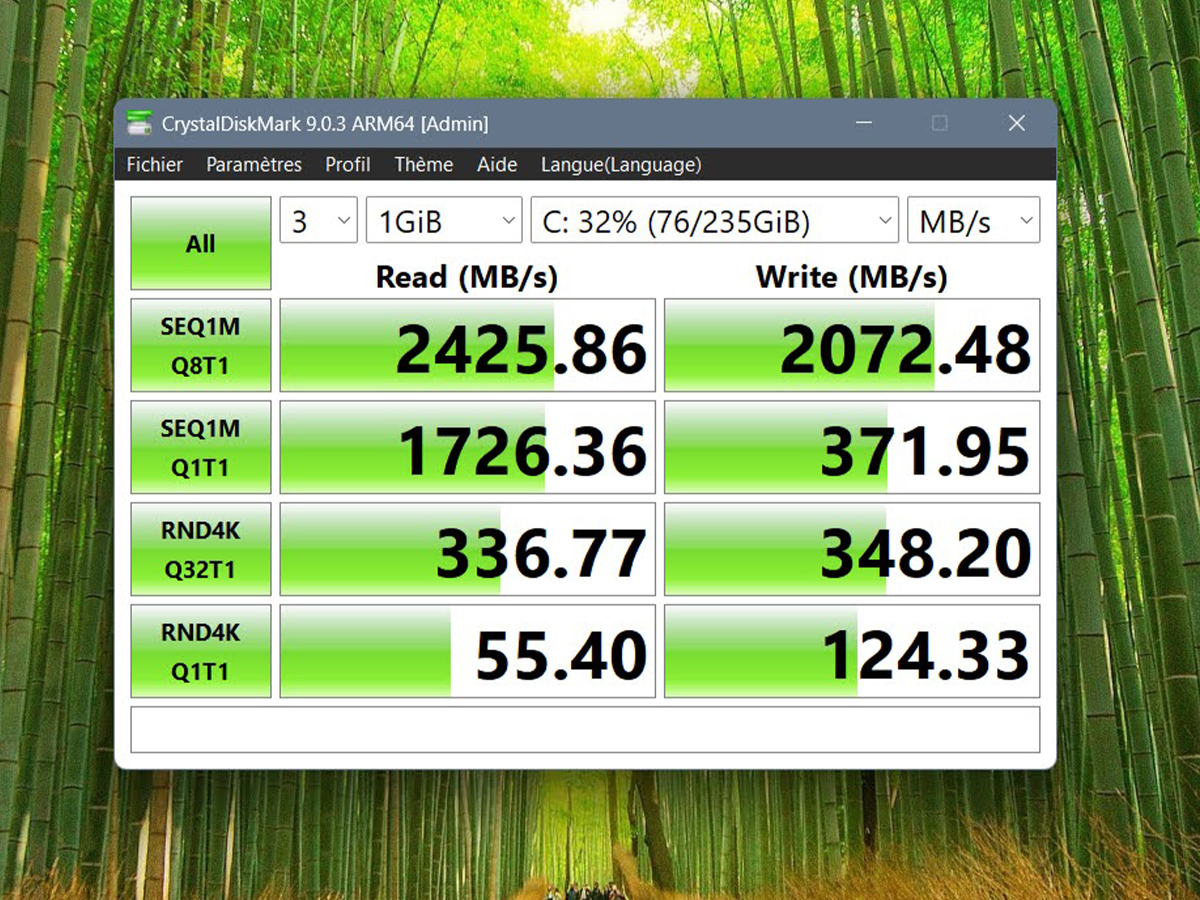Viewport: 1200px width, 900px height.
Task: Select the 124.33 write result
Action: pos(852,651)
